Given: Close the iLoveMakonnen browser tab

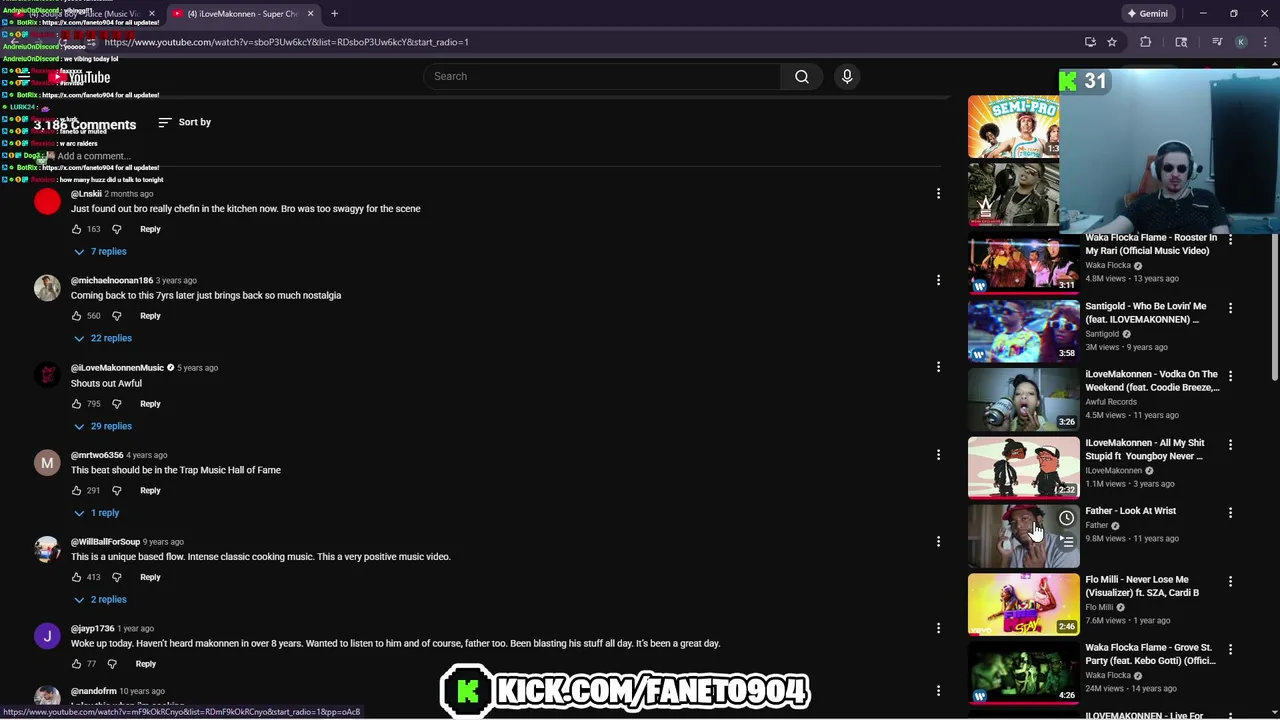Looking at the screenshot, I should [310, 14].
